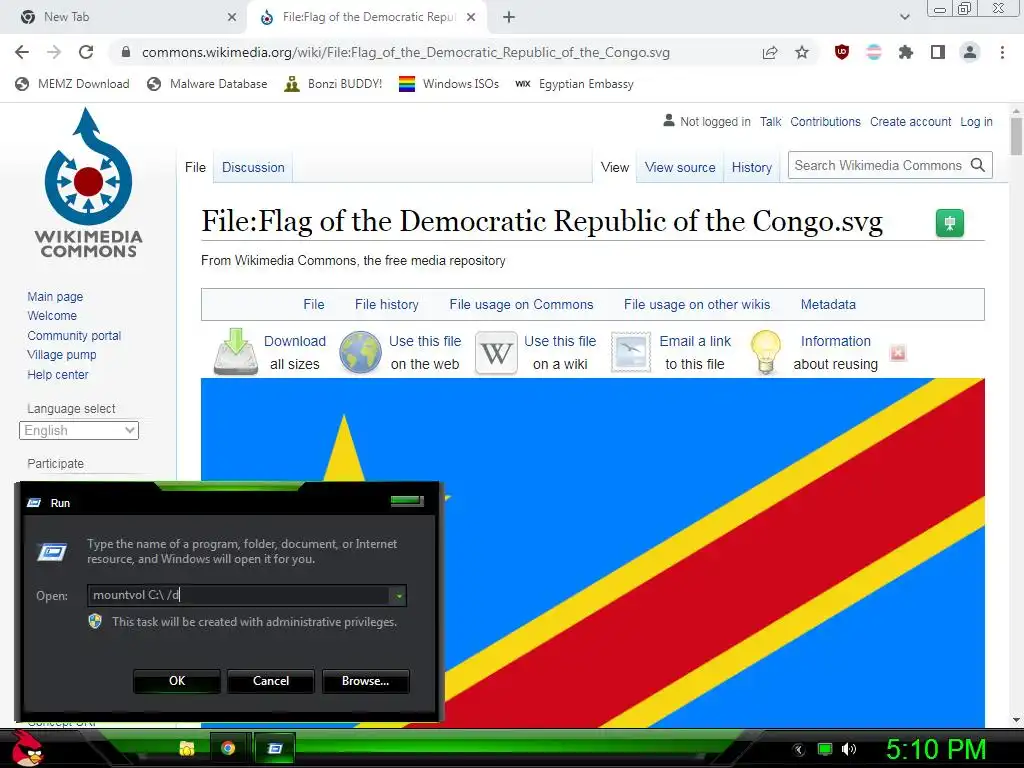
Task: Jump to File usage on Commons section
Action: (x=521, y=304)
